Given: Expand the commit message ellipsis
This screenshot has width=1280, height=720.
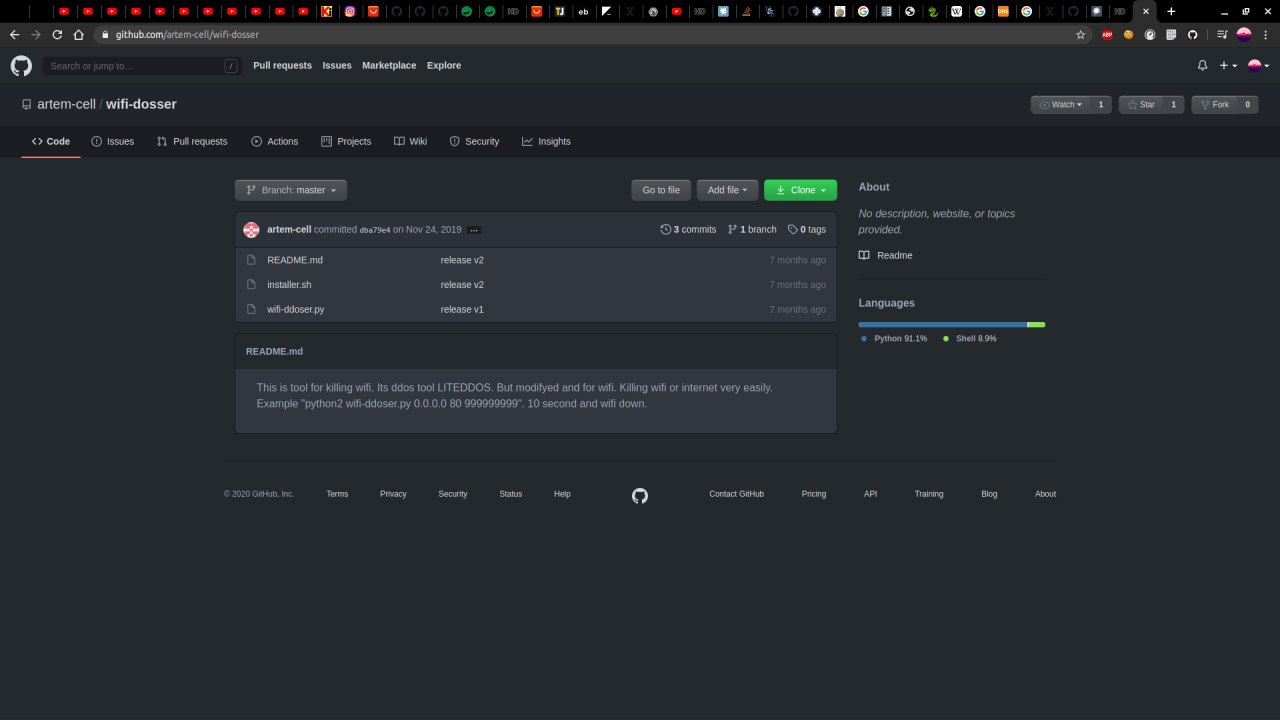Looking at the screenshot, I should 474,230.
